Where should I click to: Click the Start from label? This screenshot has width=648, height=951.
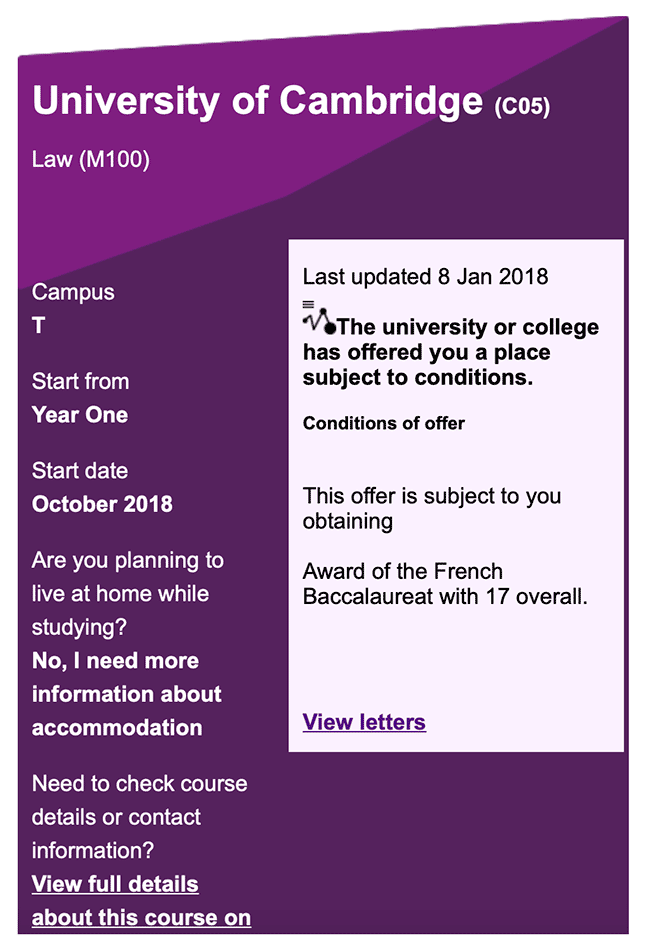tap(80, 381)
